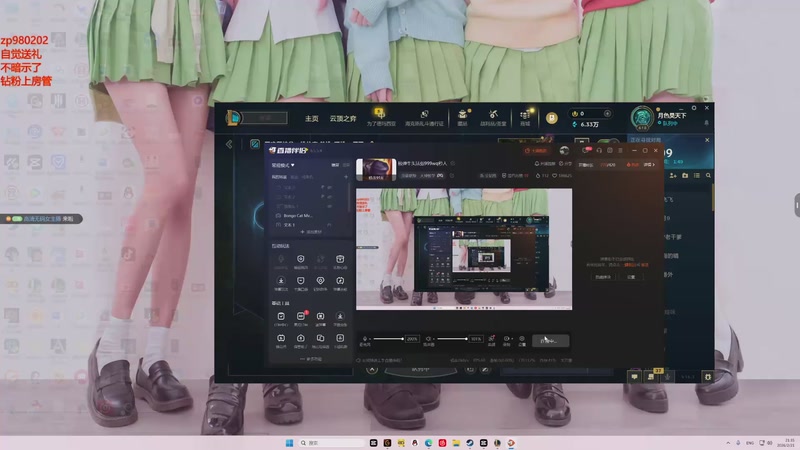Open the missions icon with yellow badge

click(651, 376)
